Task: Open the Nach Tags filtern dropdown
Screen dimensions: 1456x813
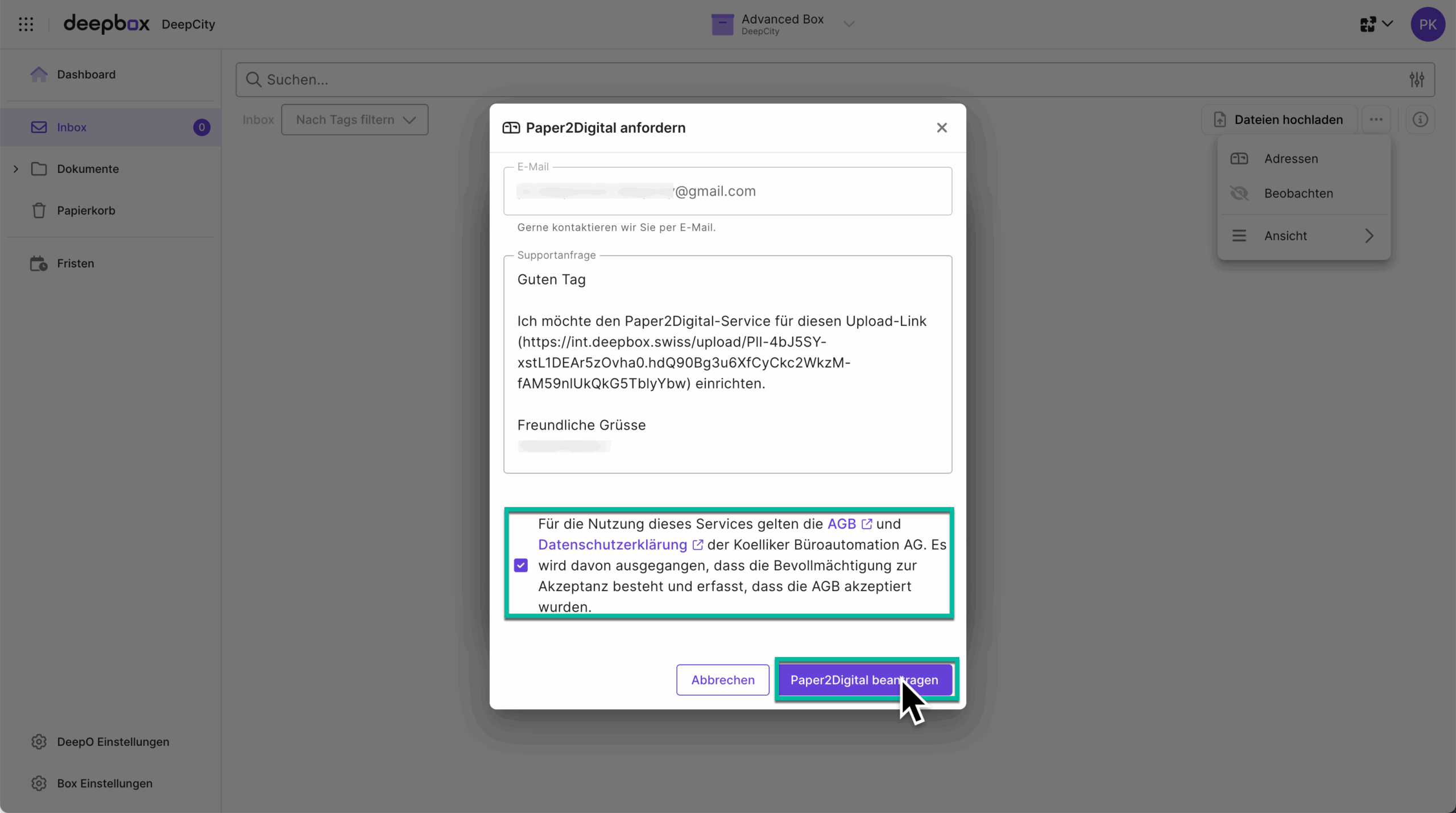Action: point(355,119)
